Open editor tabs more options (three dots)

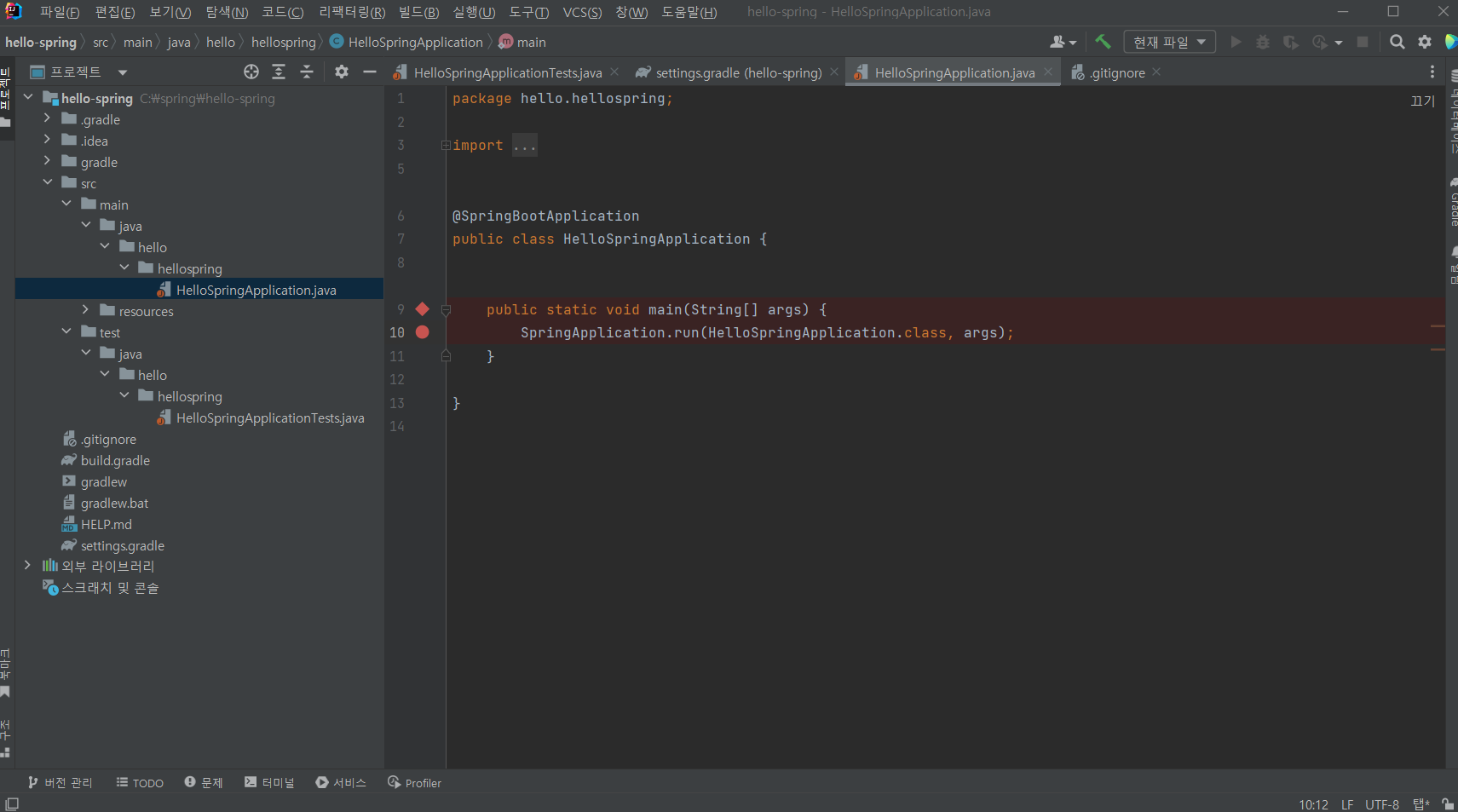[x=1432, y=72]
